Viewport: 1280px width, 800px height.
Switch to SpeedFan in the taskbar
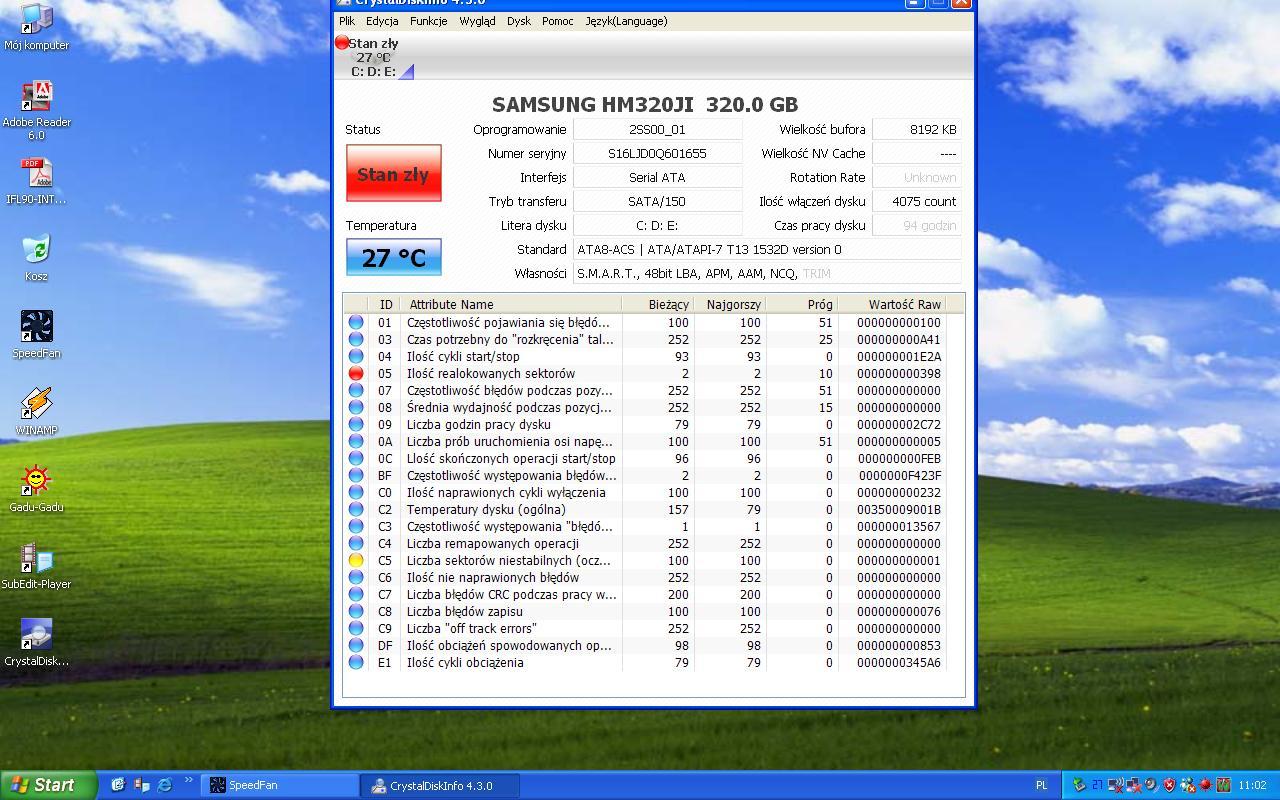[x=280, y=785]
